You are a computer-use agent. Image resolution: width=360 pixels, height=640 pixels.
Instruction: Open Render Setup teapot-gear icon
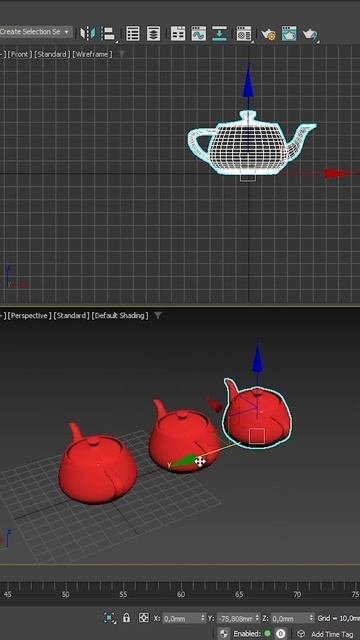269,34
